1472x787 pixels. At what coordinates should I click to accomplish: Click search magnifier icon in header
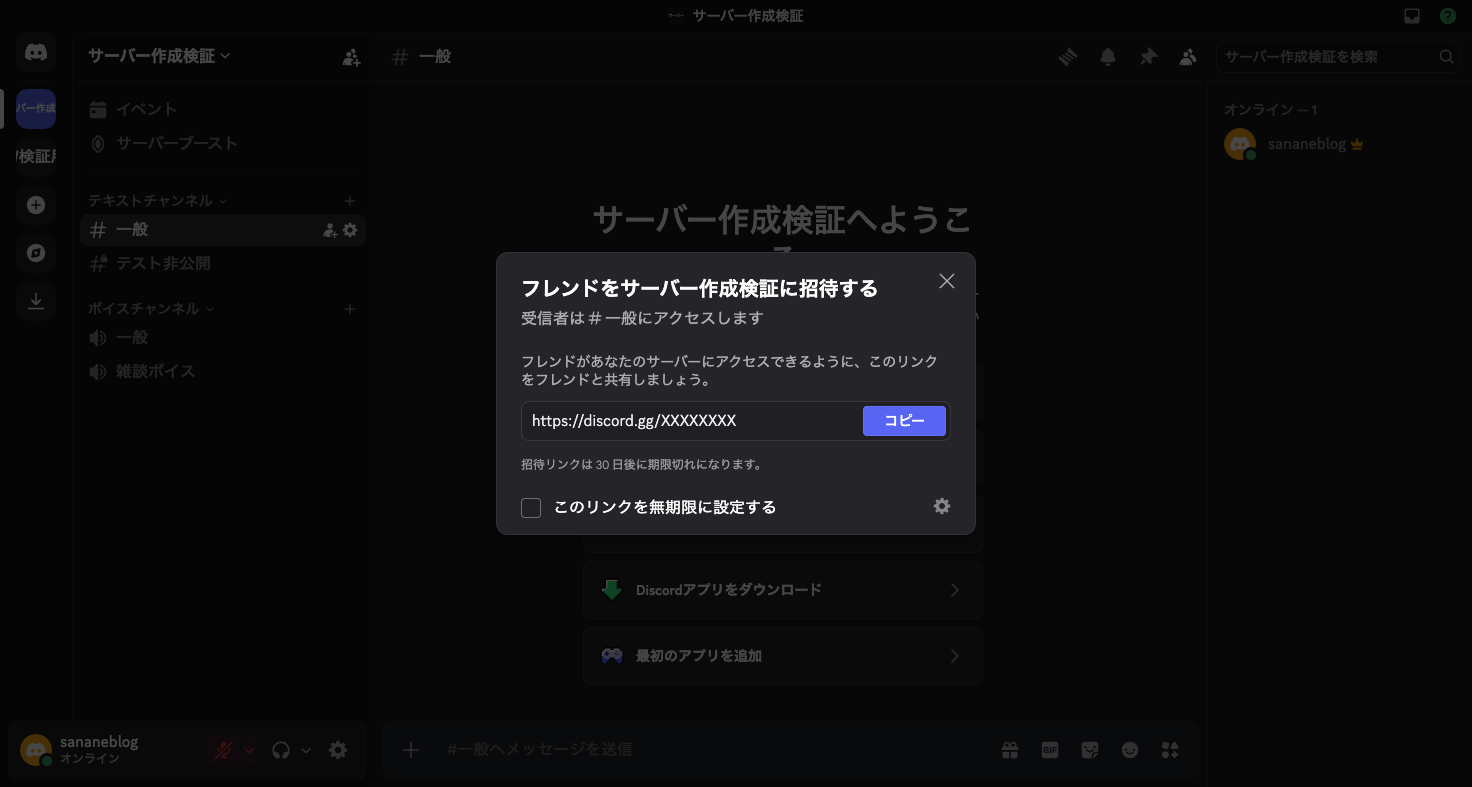tap(1446, 57)
